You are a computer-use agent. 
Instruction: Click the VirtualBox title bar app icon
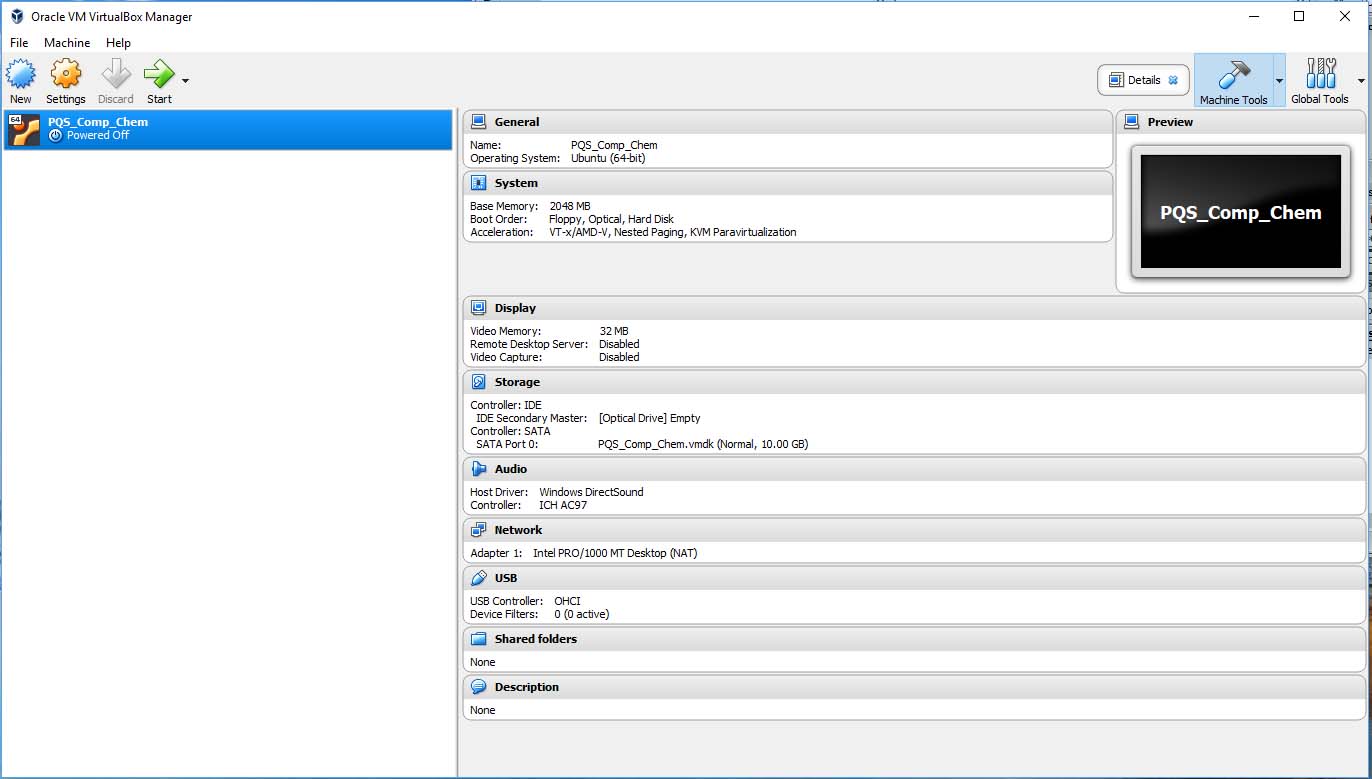17,16
